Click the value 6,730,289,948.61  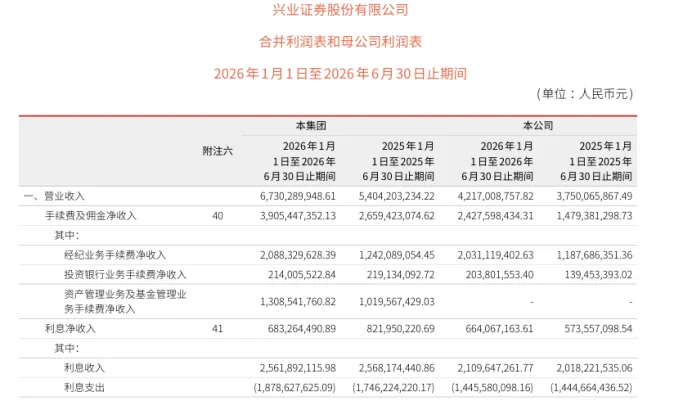tap(298, 196)
